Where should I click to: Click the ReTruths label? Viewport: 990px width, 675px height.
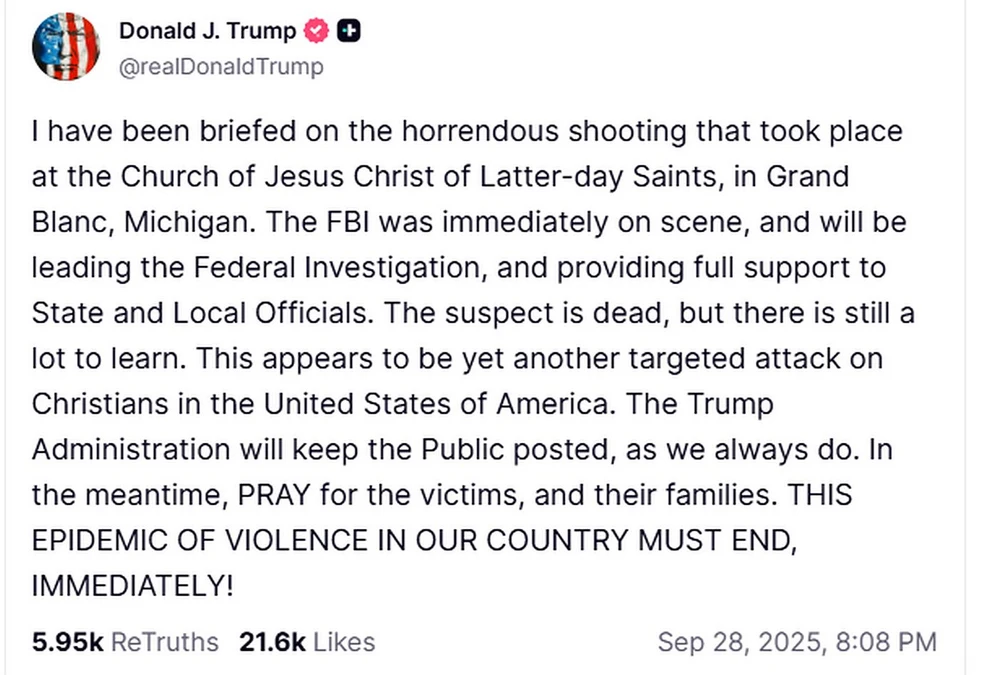tap(164, 641)
